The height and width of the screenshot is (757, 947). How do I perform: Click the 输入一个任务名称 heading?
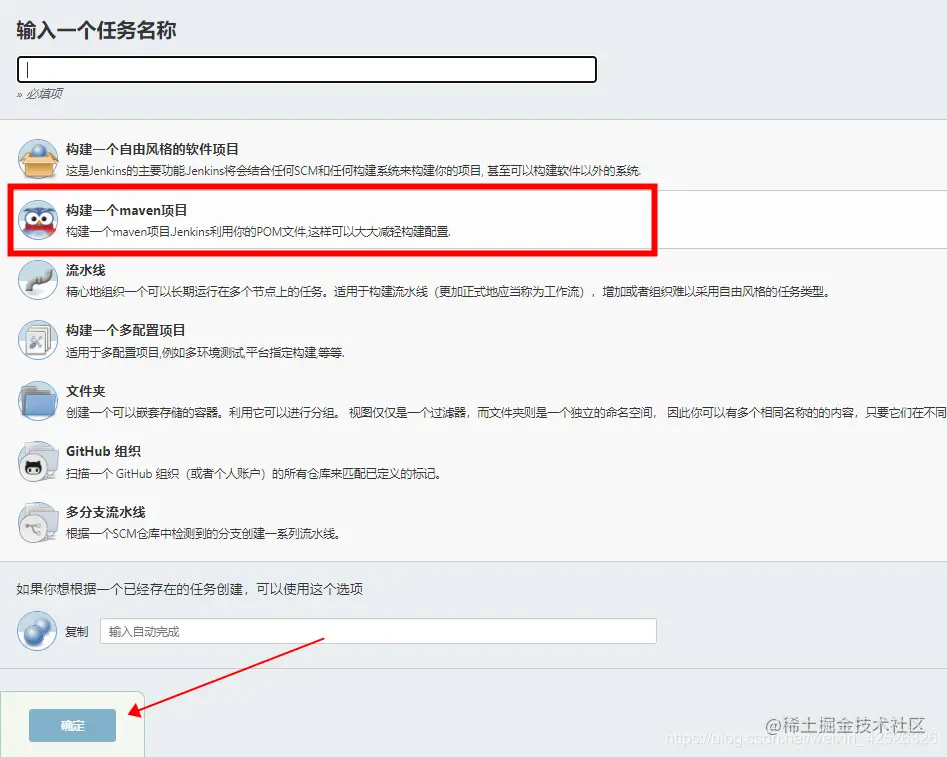[96, 30]
